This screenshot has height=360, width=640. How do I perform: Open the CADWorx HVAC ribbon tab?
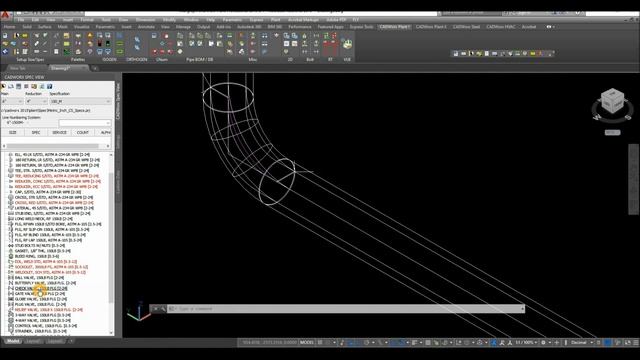tap(501, 27)
